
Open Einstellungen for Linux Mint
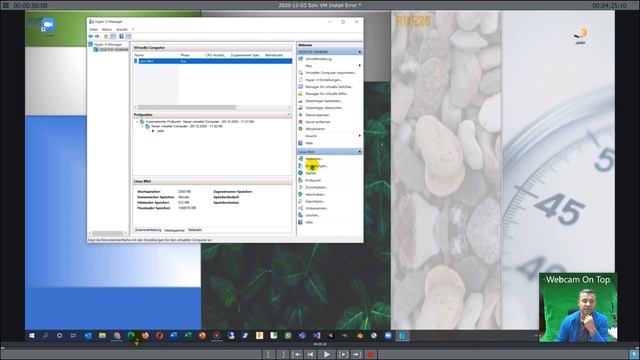coord(316,166)
